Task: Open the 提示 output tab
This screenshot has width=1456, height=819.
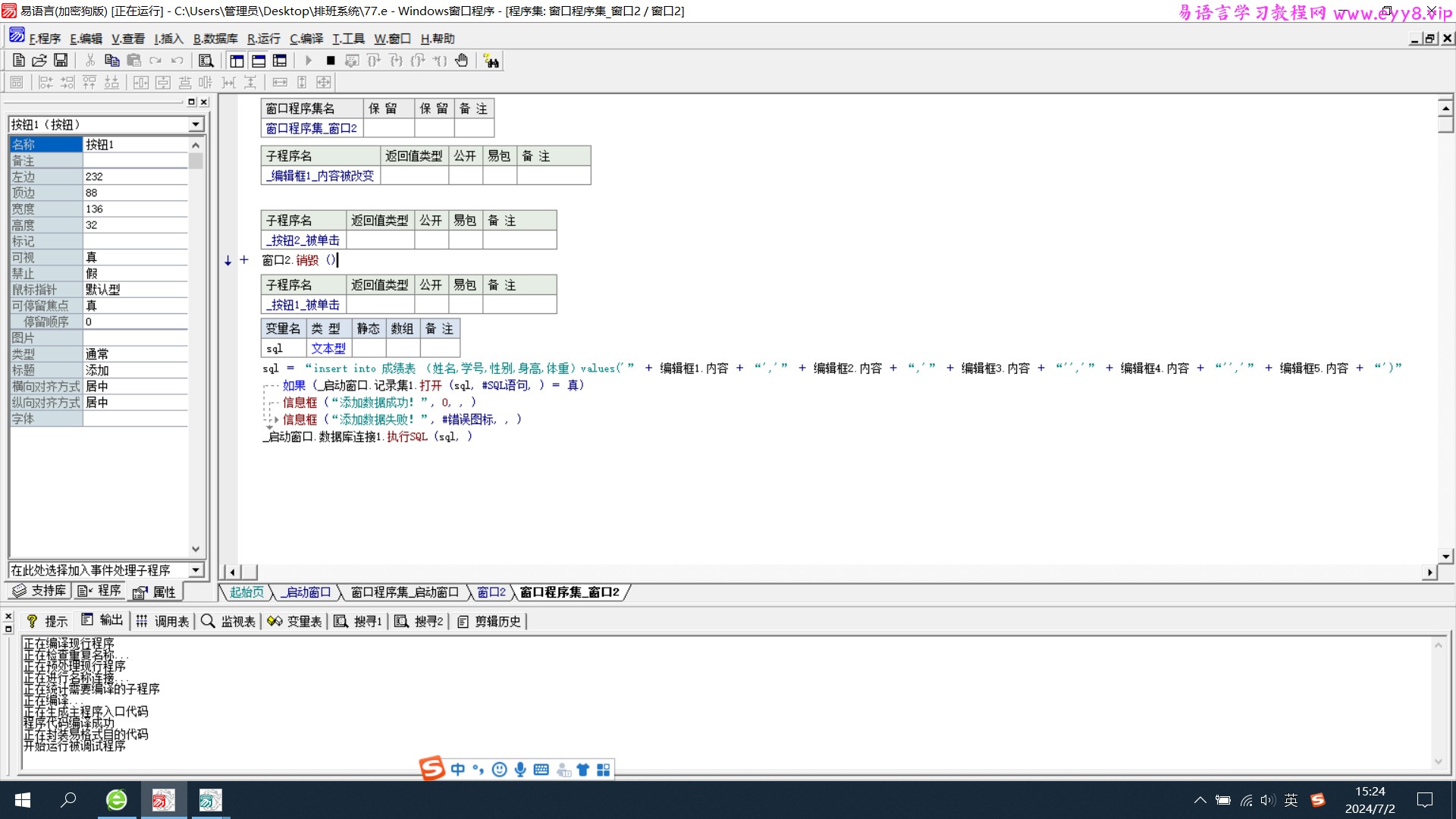Action: point(47,621)
